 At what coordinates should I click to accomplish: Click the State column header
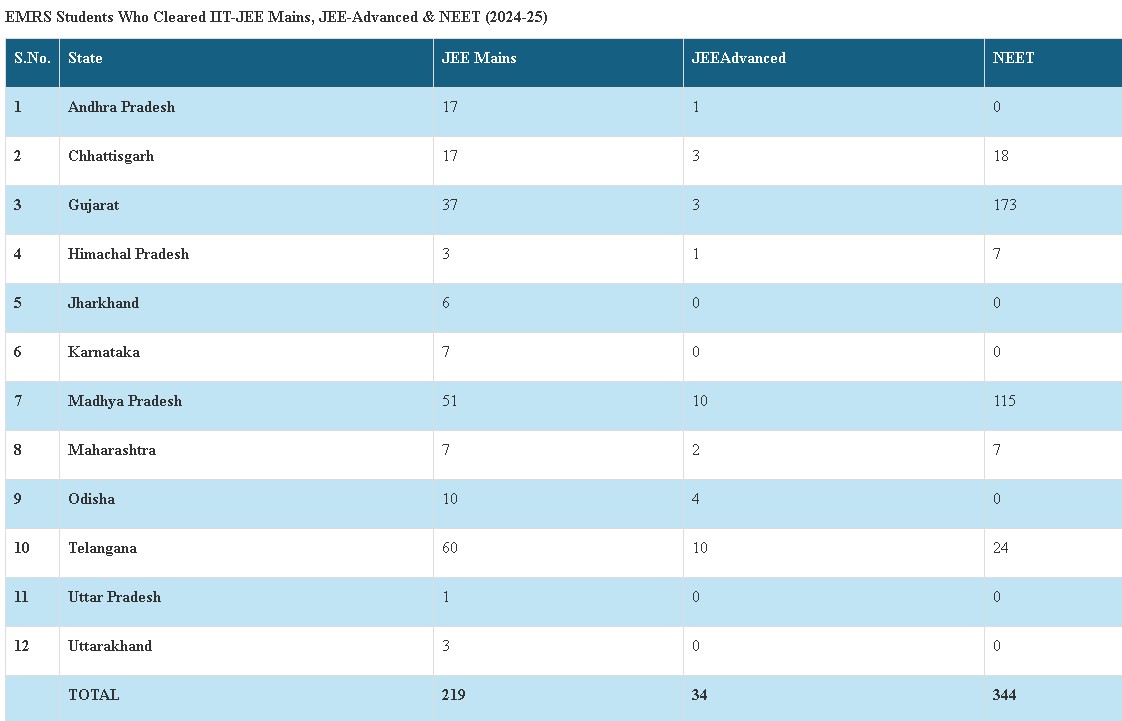pyautogui.click(x=85, y=58)
